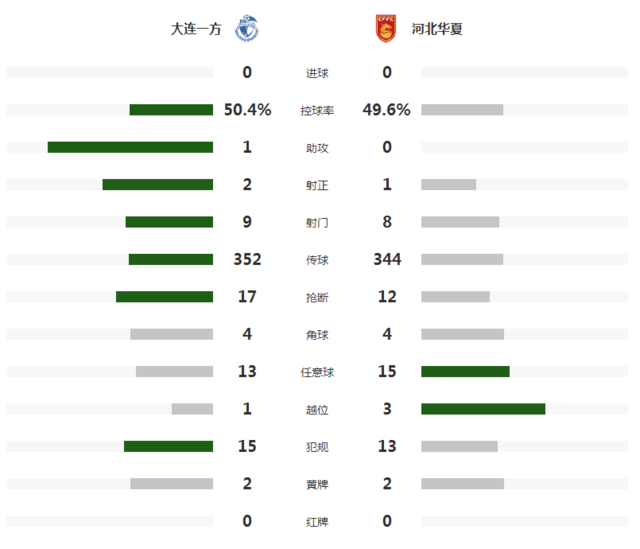Click the green 犯规 fouls bar
The width and height of the screenshot is (640, 549).
[169, 447]
